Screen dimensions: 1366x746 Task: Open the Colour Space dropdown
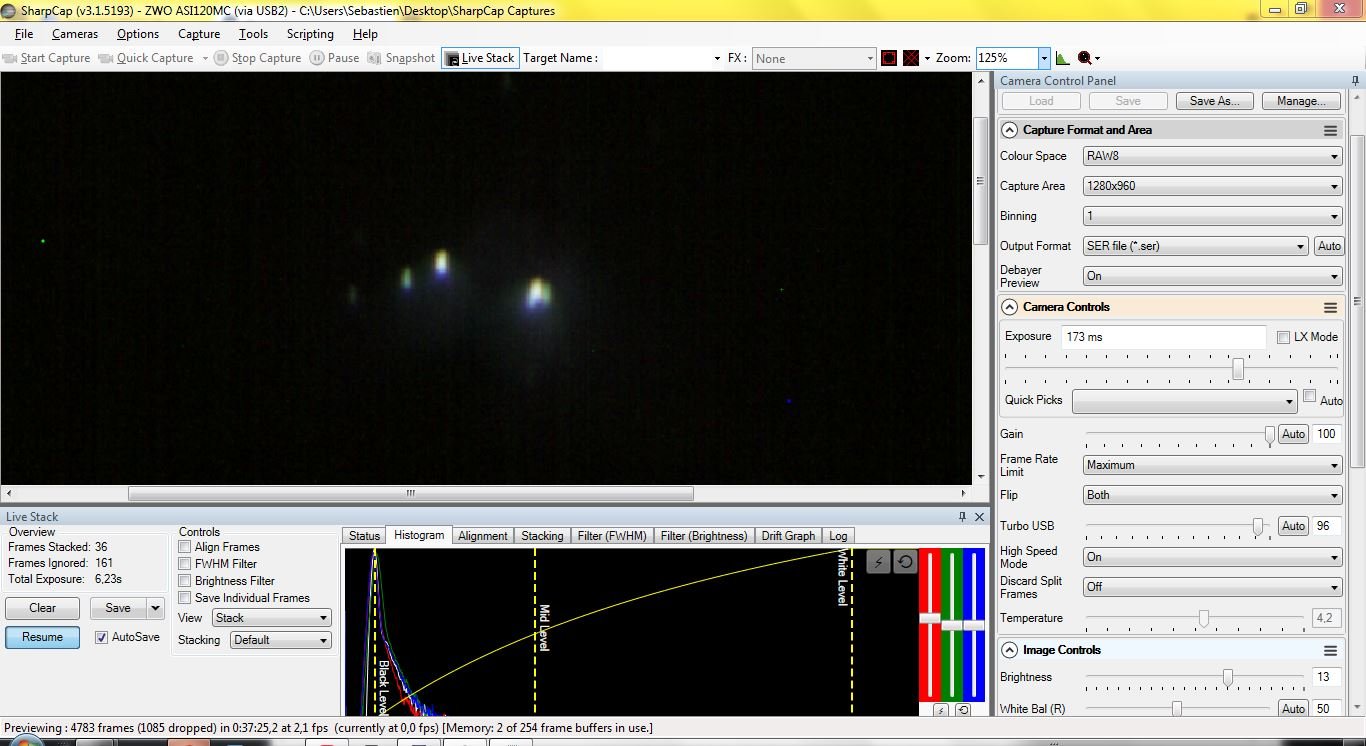click(x=1212, y=156)
